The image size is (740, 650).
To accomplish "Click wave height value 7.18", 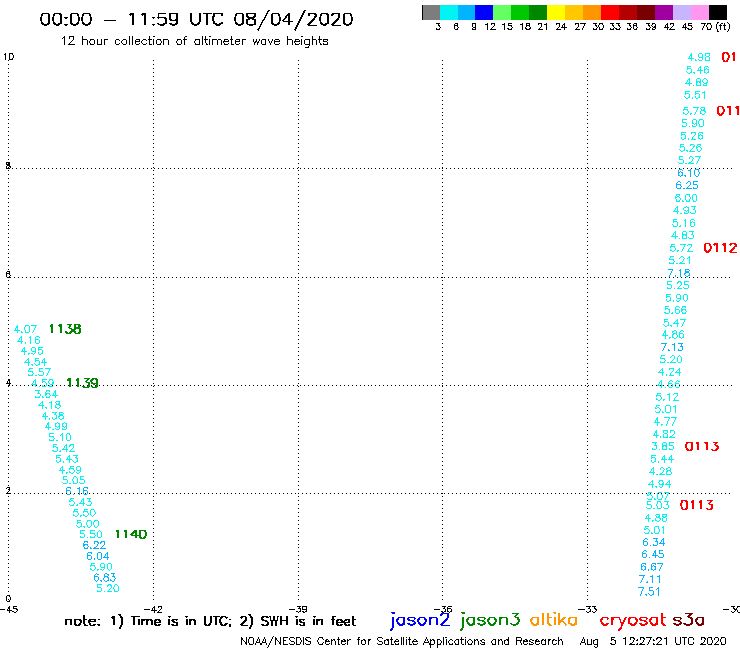I will point(679,273).
